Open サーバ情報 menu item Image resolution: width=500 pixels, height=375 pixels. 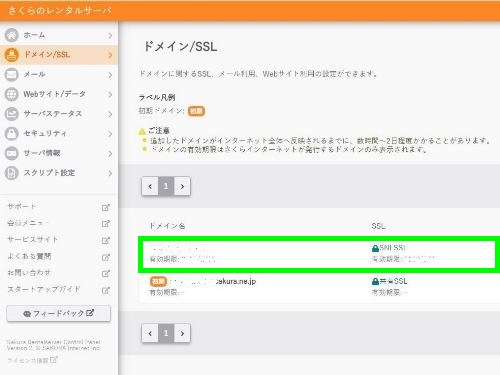(59, 153)
